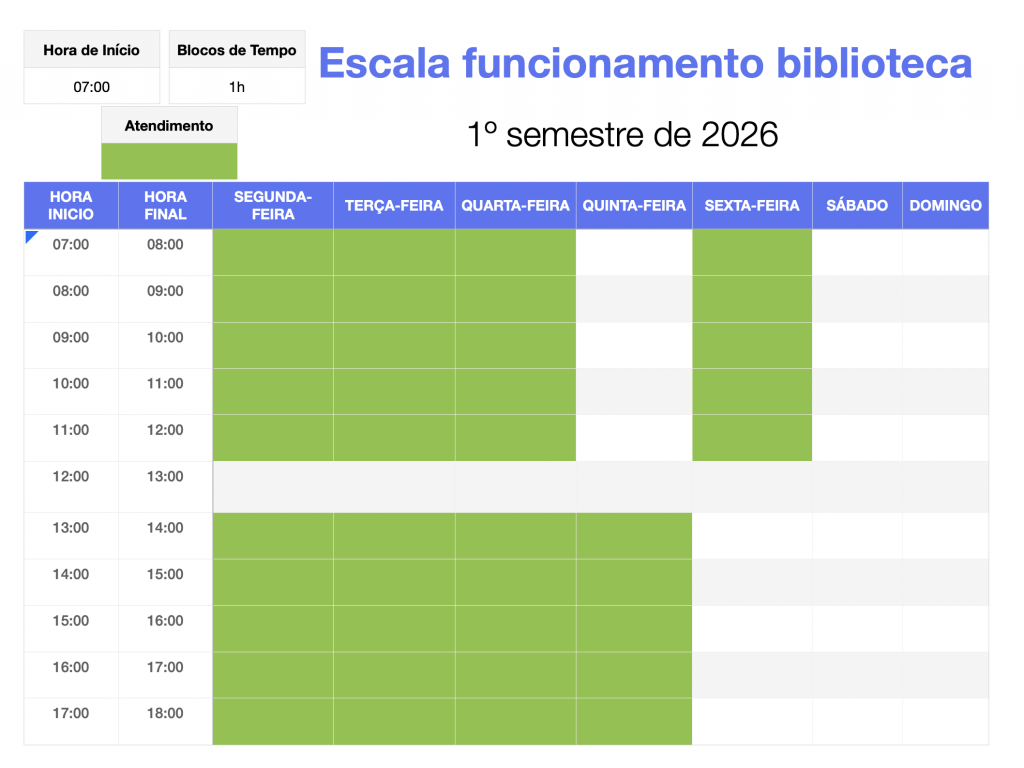Viewport: 1024px width, 768px height.
Task: Select the Atendimento legend label
Action: pos(169,126)
